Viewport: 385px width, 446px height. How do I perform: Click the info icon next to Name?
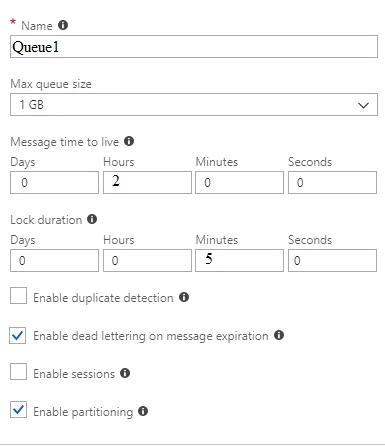tap(63, 25)
